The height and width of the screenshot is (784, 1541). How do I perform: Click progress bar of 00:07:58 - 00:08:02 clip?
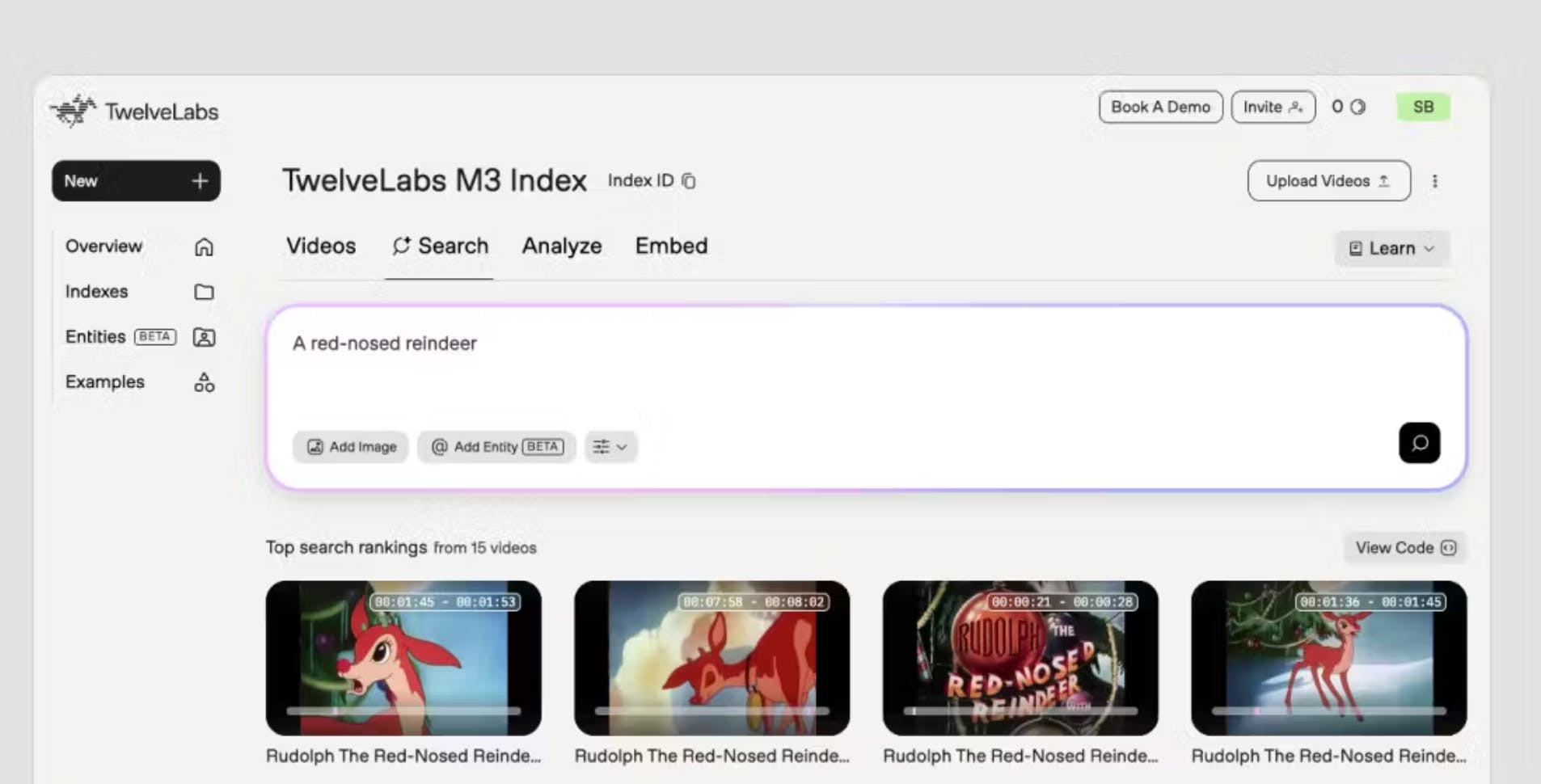pyautogui.click(x=712, y=711)
